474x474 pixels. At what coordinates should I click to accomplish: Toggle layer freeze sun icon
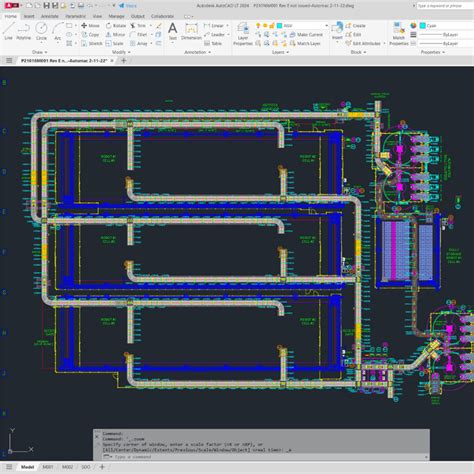click(x=265, y=26)
